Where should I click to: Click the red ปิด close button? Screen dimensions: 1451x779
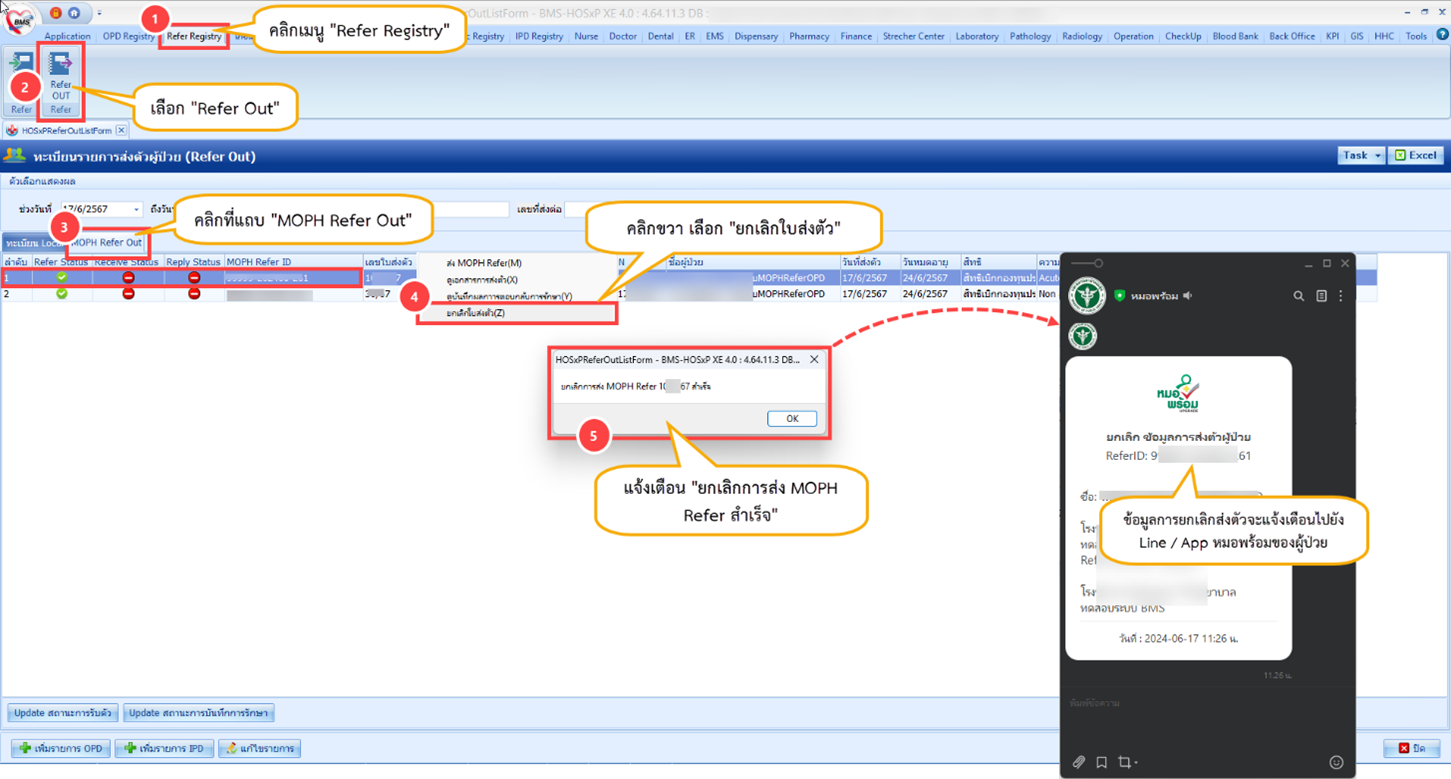pyautogui.click(x=1411, y=748)
